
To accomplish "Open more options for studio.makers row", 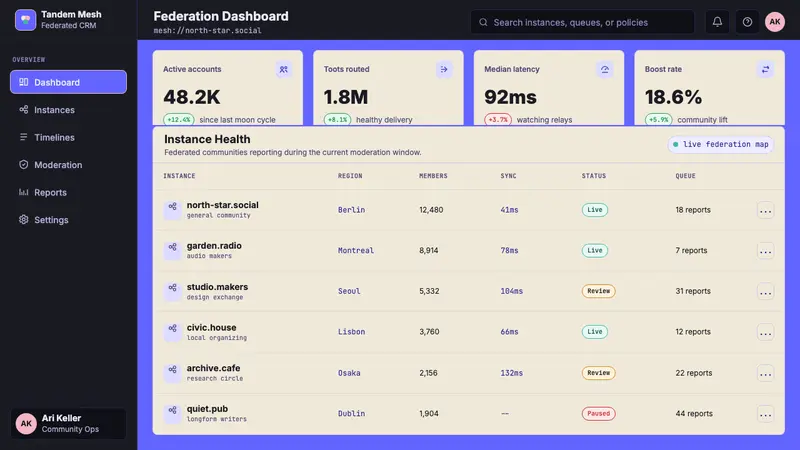I will pyautogui.click(x=765, y=292).
